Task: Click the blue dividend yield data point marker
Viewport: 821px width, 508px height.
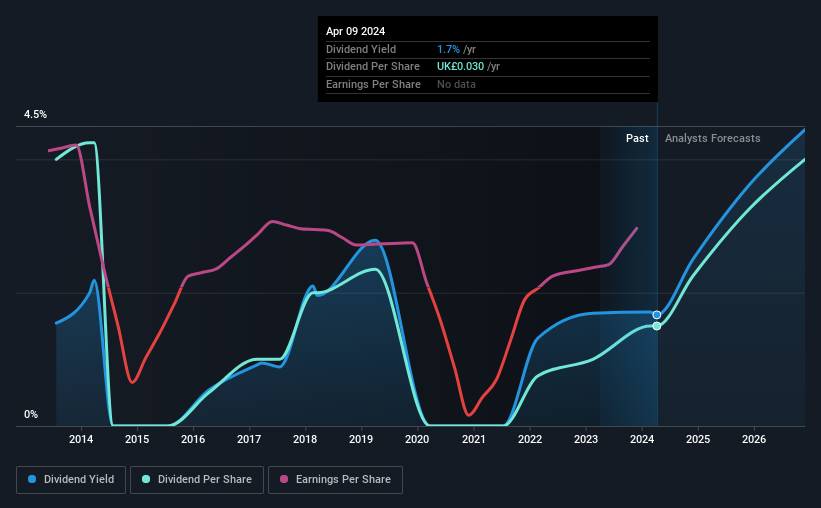Action: point(657,315)
